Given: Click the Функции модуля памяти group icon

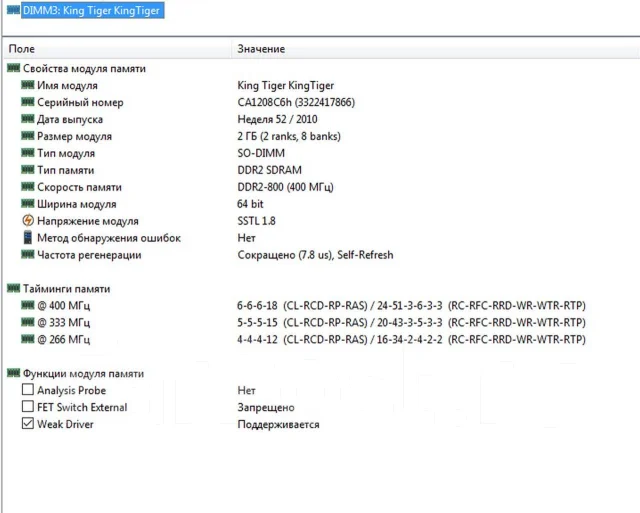Looking at the screenshot, I should [x=13, y=373].
